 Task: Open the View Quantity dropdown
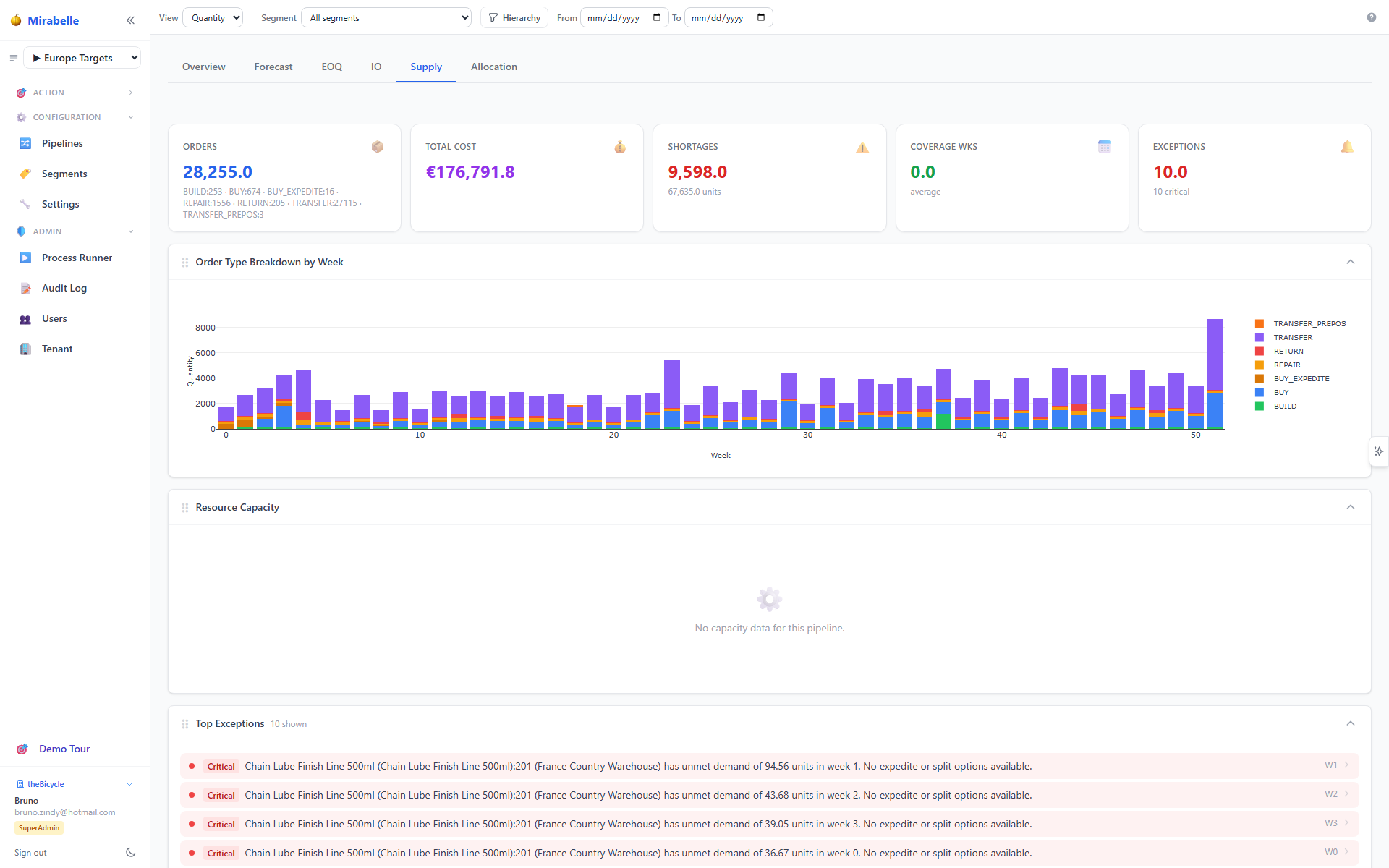[213, 17]
